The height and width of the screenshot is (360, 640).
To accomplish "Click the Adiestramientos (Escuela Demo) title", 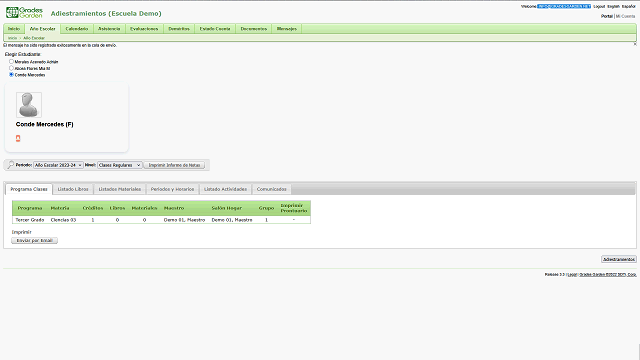I will click(106, 13).
